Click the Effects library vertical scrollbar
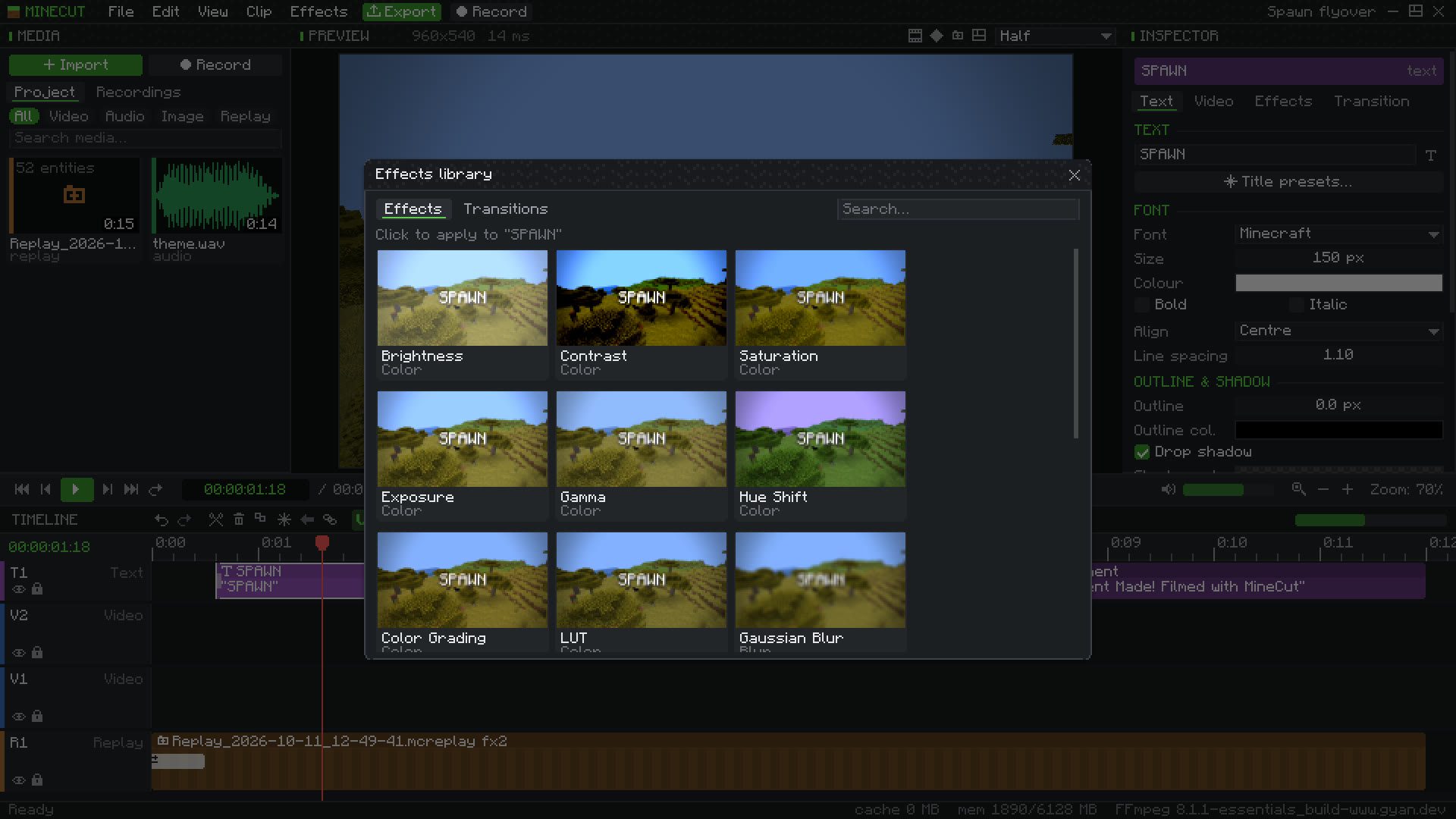The width and height of the screenshot is (1456, 819). pyautogui.click(x=1075, y=343)
